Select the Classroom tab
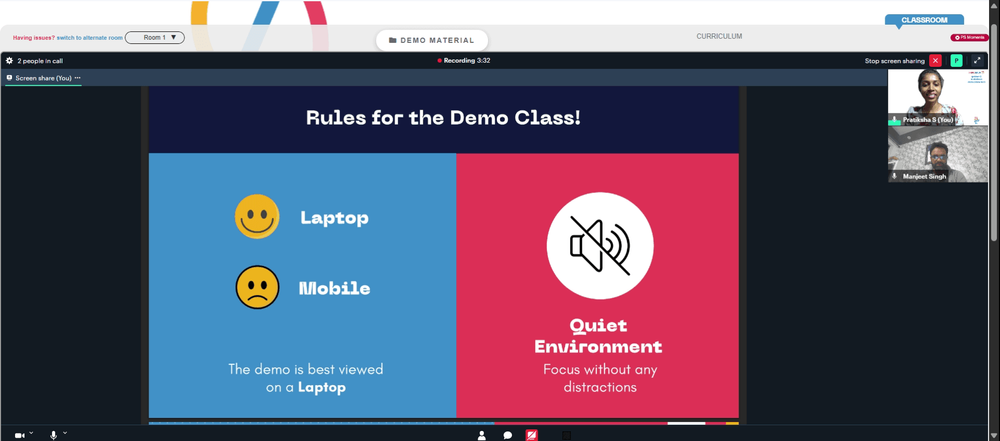Screen dimensions: 1000x441 click(x=924, y=20)
